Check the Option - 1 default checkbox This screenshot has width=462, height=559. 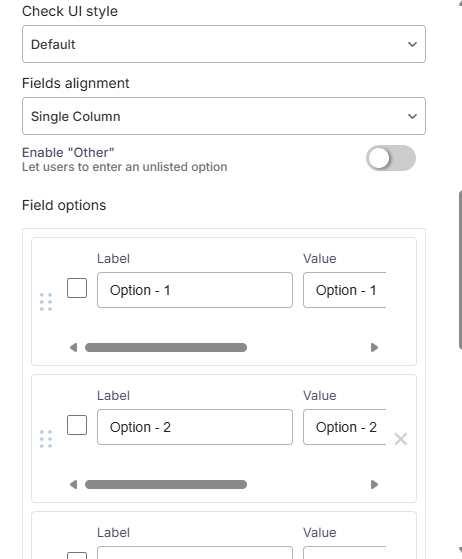pos(77,288)
